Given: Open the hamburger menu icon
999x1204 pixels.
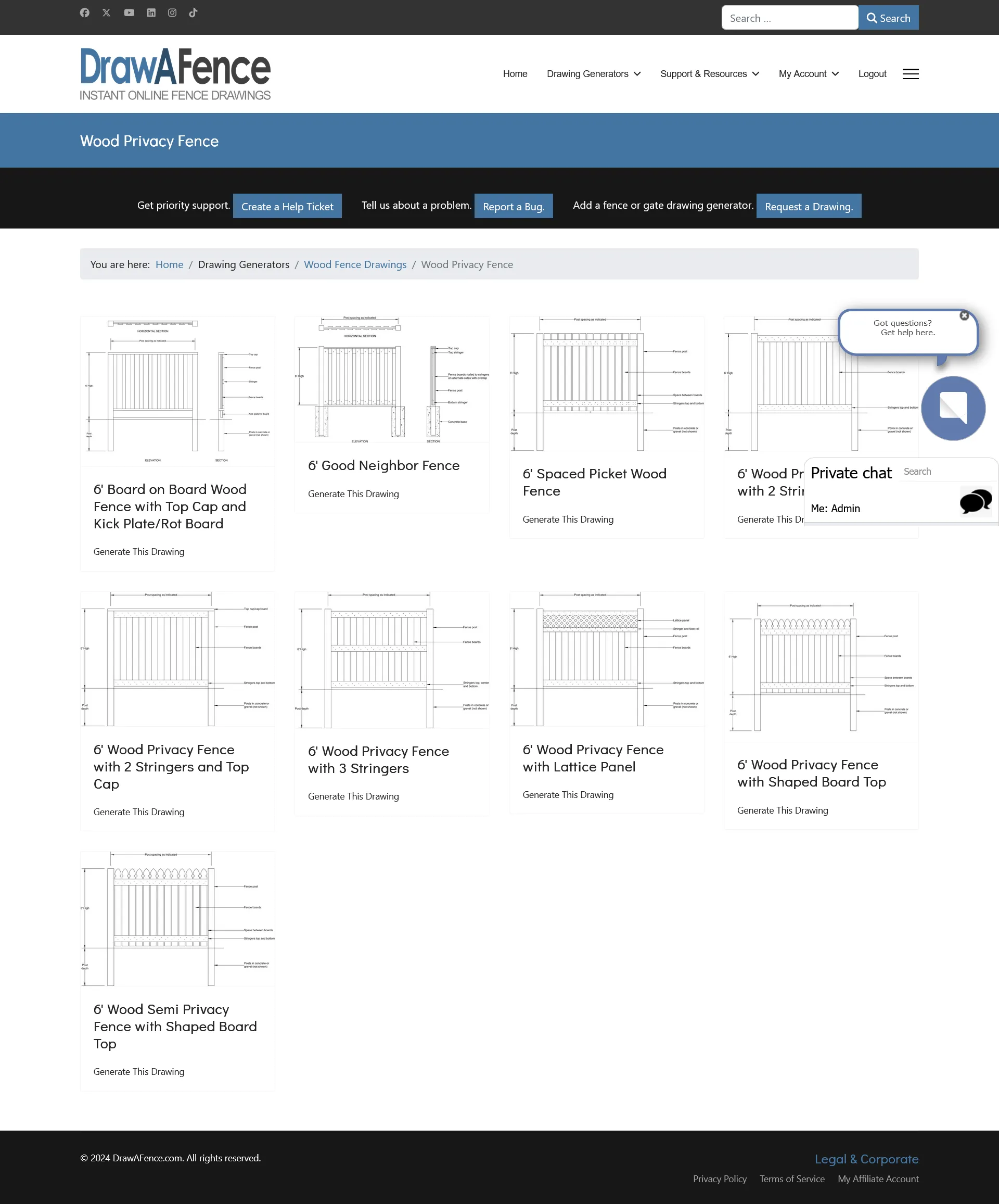Looking at the screenshot, I should (x=910, y=74).
